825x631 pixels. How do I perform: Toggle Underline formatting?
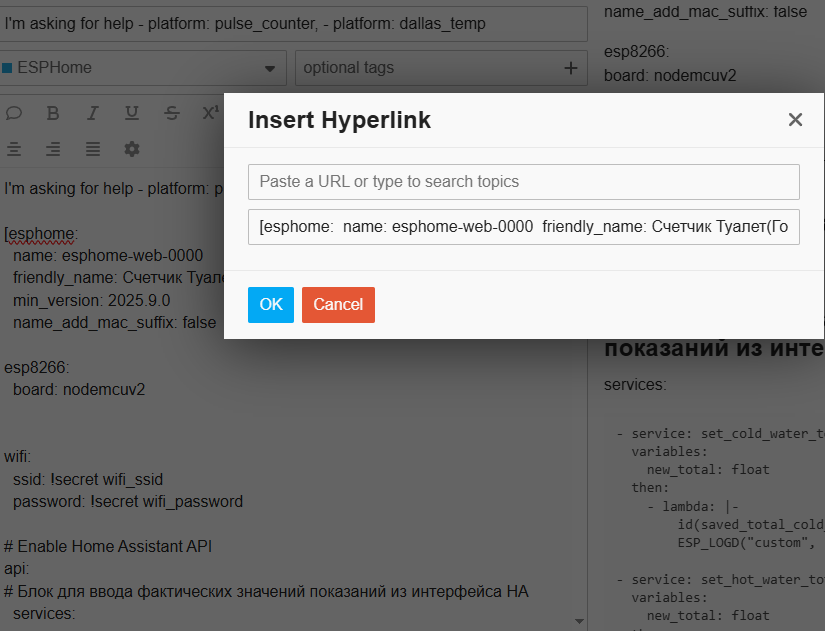132,112
